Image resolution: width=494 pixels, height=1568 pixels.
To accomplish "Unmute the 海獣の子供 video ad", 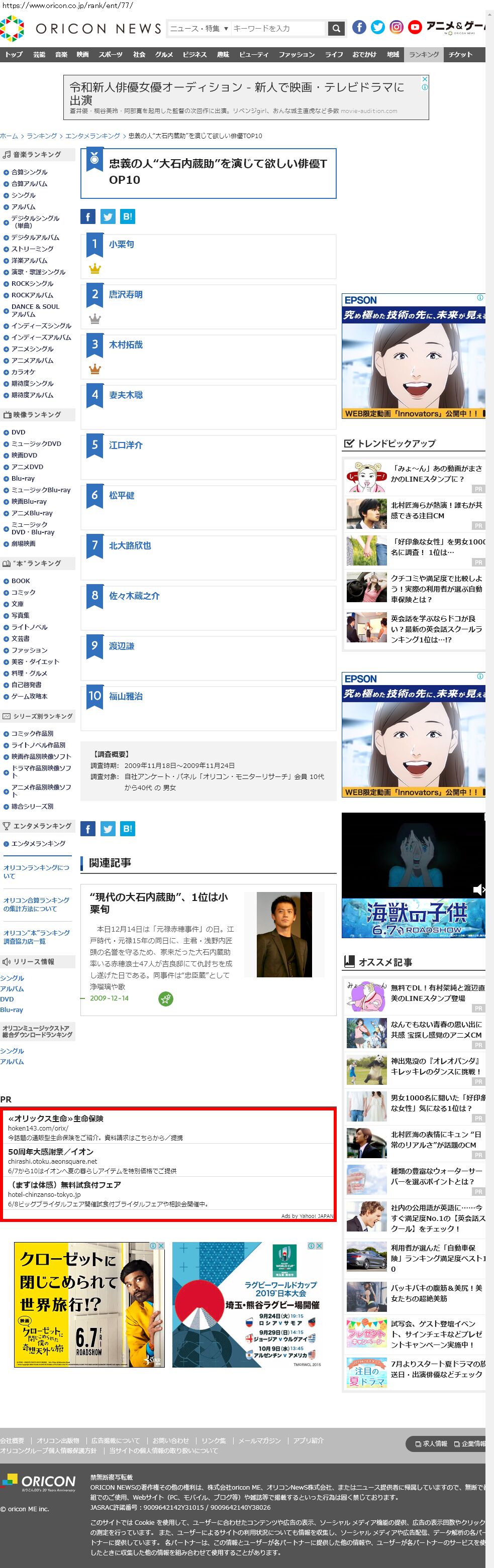I will pyautogui.click(x=479, y=889).
